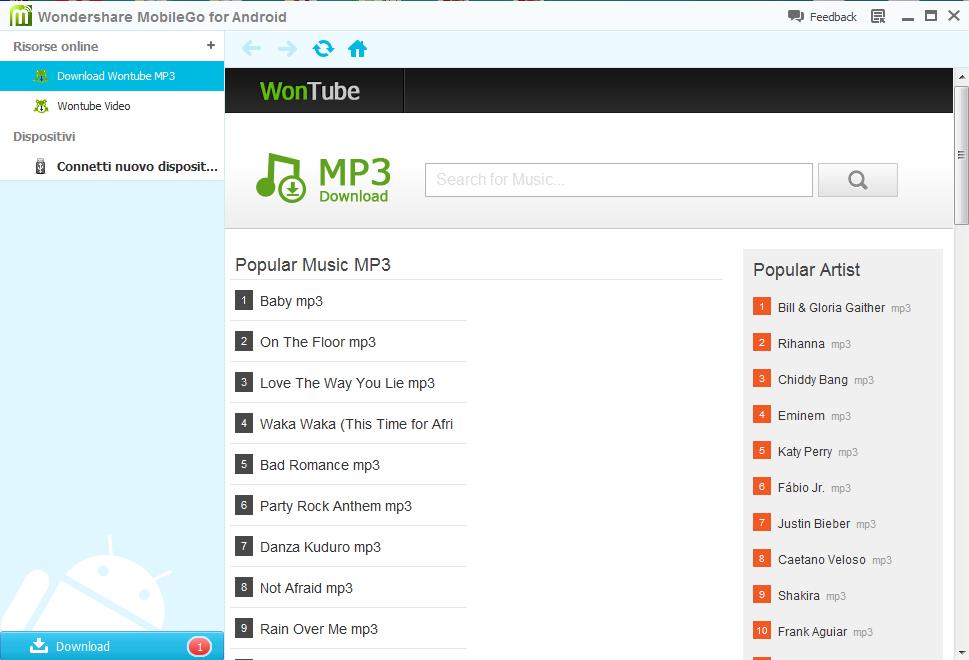Open Love The Way You Lie mp3
969x660 pixels.
coord(347,383)
